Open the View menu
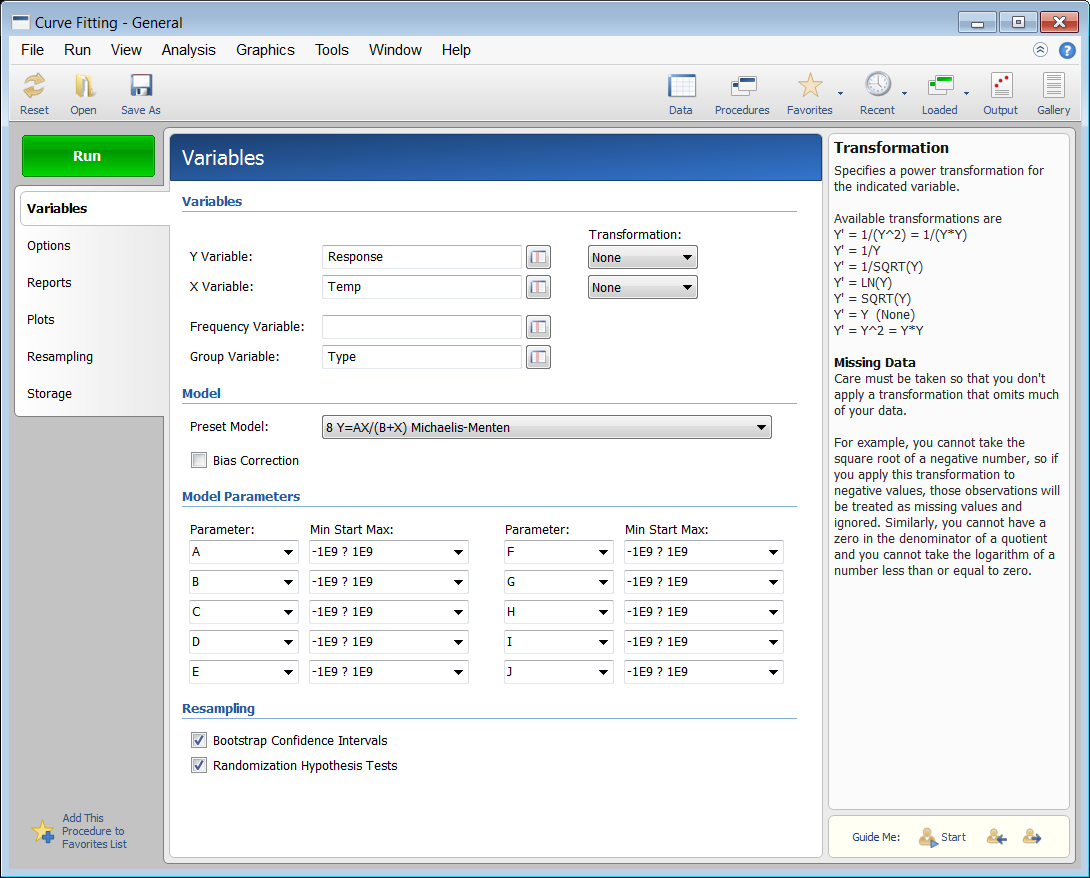Viewport: 1090px width, 878px height. click(x=126, y=50)
